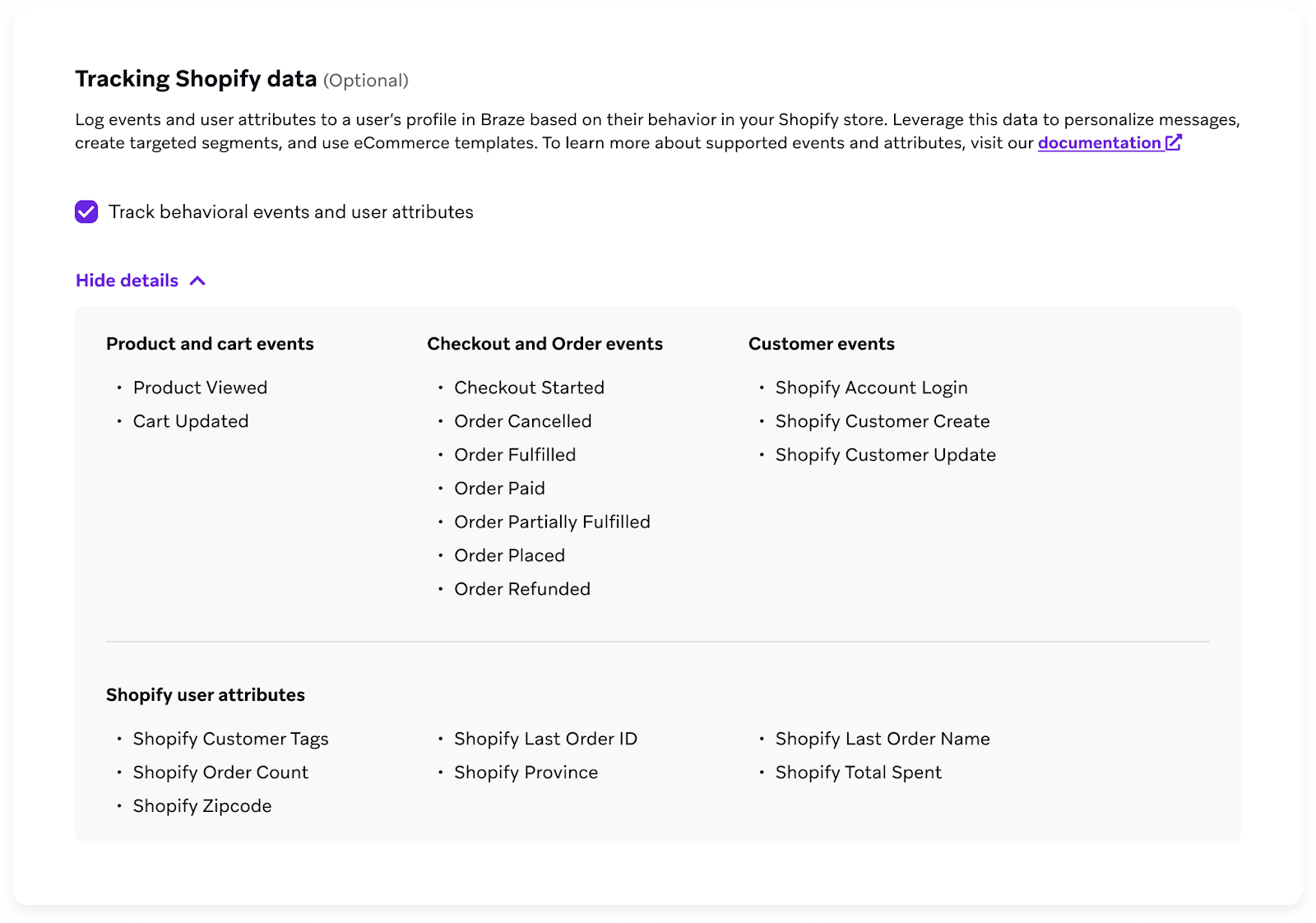Screen dimensions: 1316x923
Task: Open the documentation hyperlink
Action: pos(1099,143)
